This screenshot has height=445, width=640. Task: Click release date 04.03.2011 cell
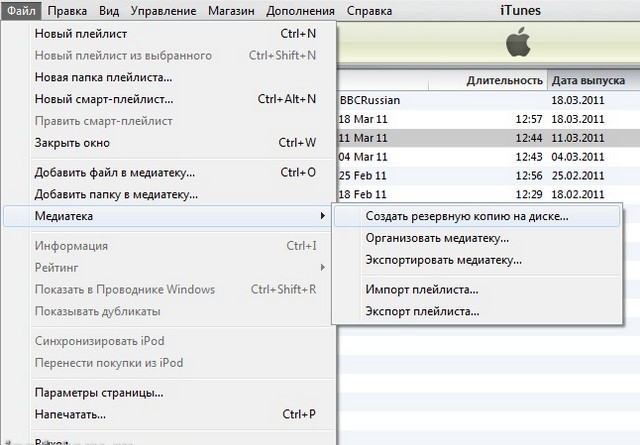[x=578, y=157]
